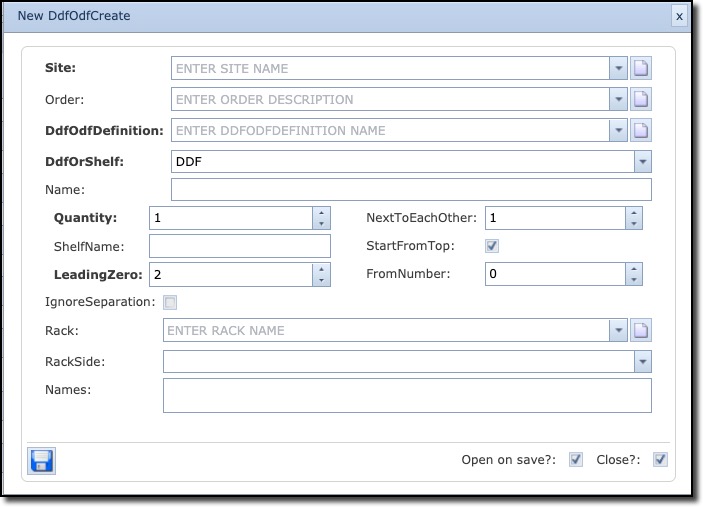Increase the NextToEachOther spinner value
This screenshot has width=703, height=507.
coord(633,212)
